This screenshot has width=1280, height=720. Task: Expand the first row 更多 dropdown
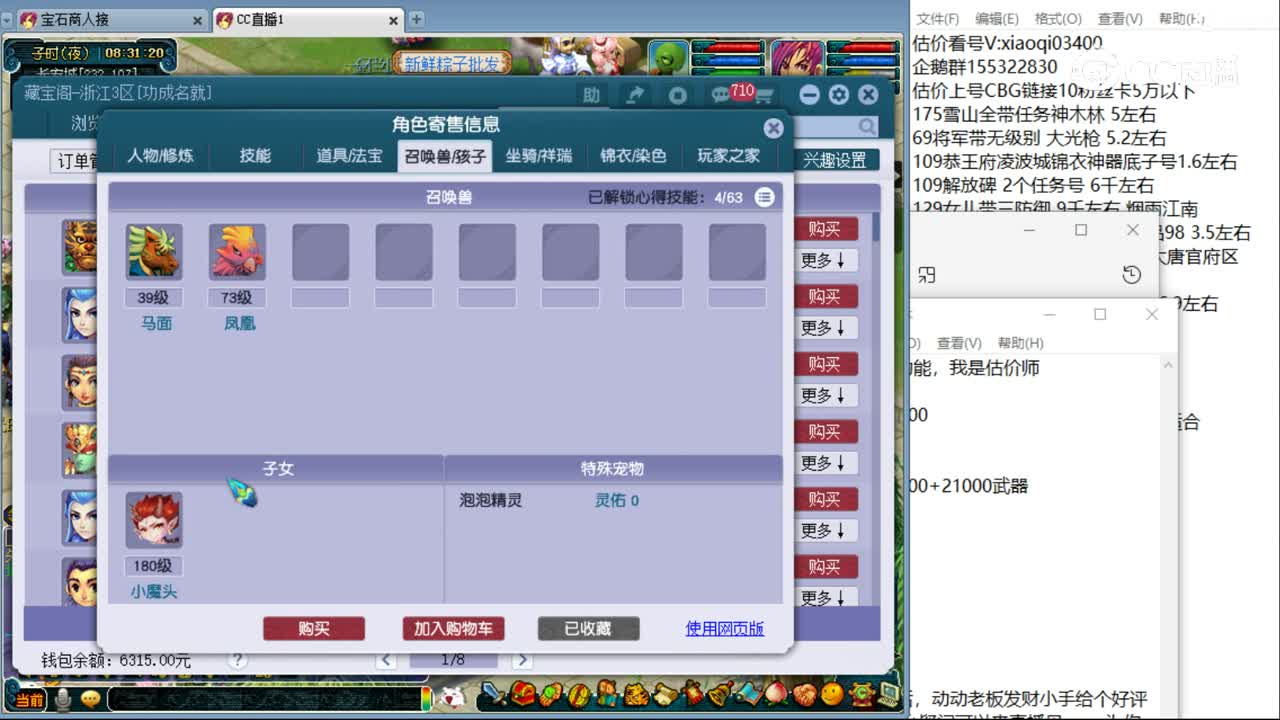(824, 260)
